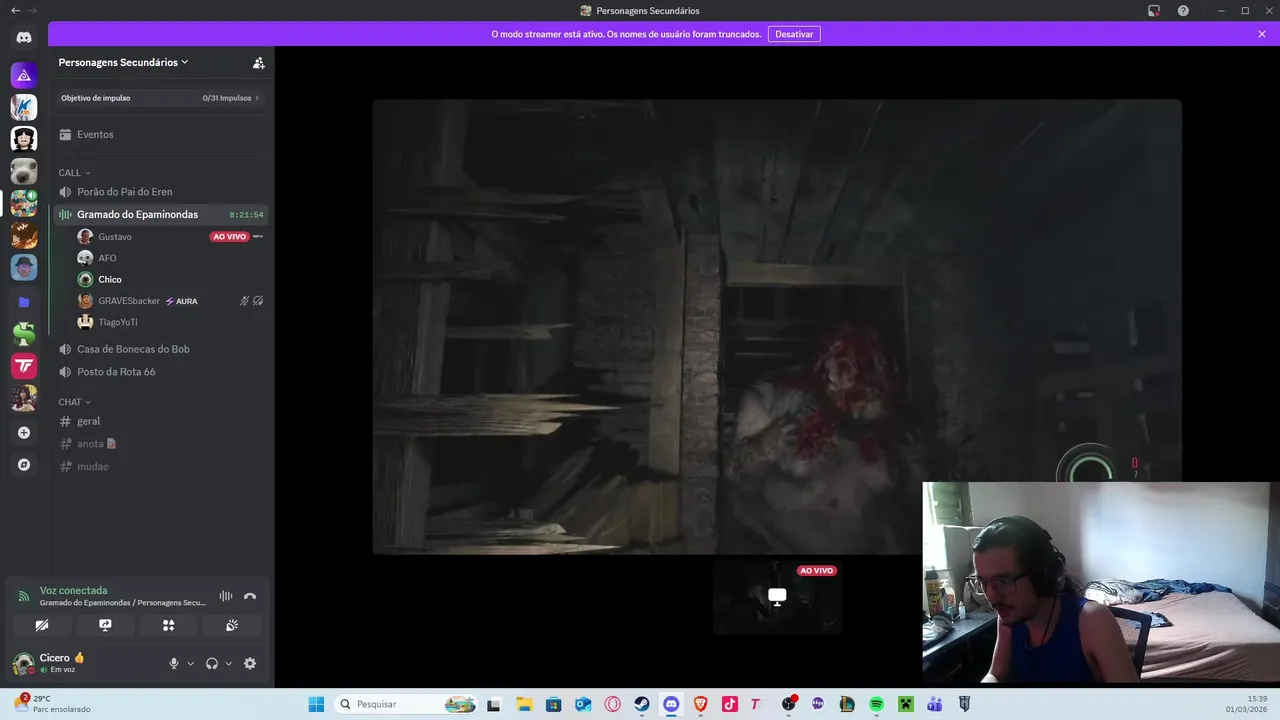The width and height of the screenshot is (1280, 720).
Task: Go back with title bar arrow
Action: pyautogui.click(x=15, y=11)
